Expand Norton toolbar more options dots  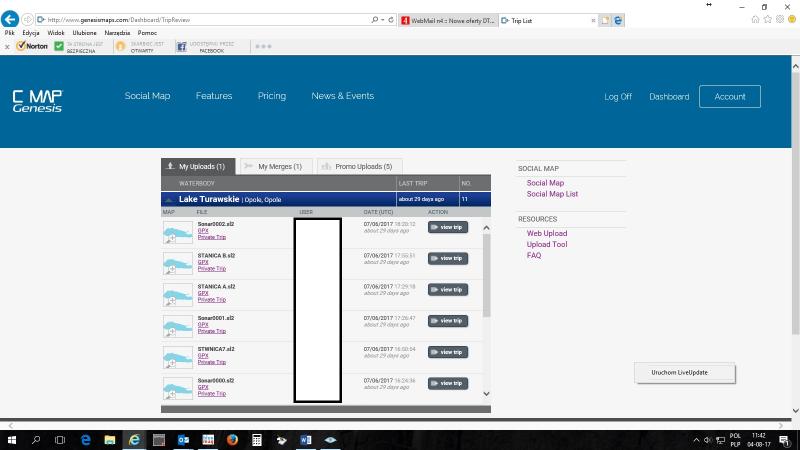point(263,46)
